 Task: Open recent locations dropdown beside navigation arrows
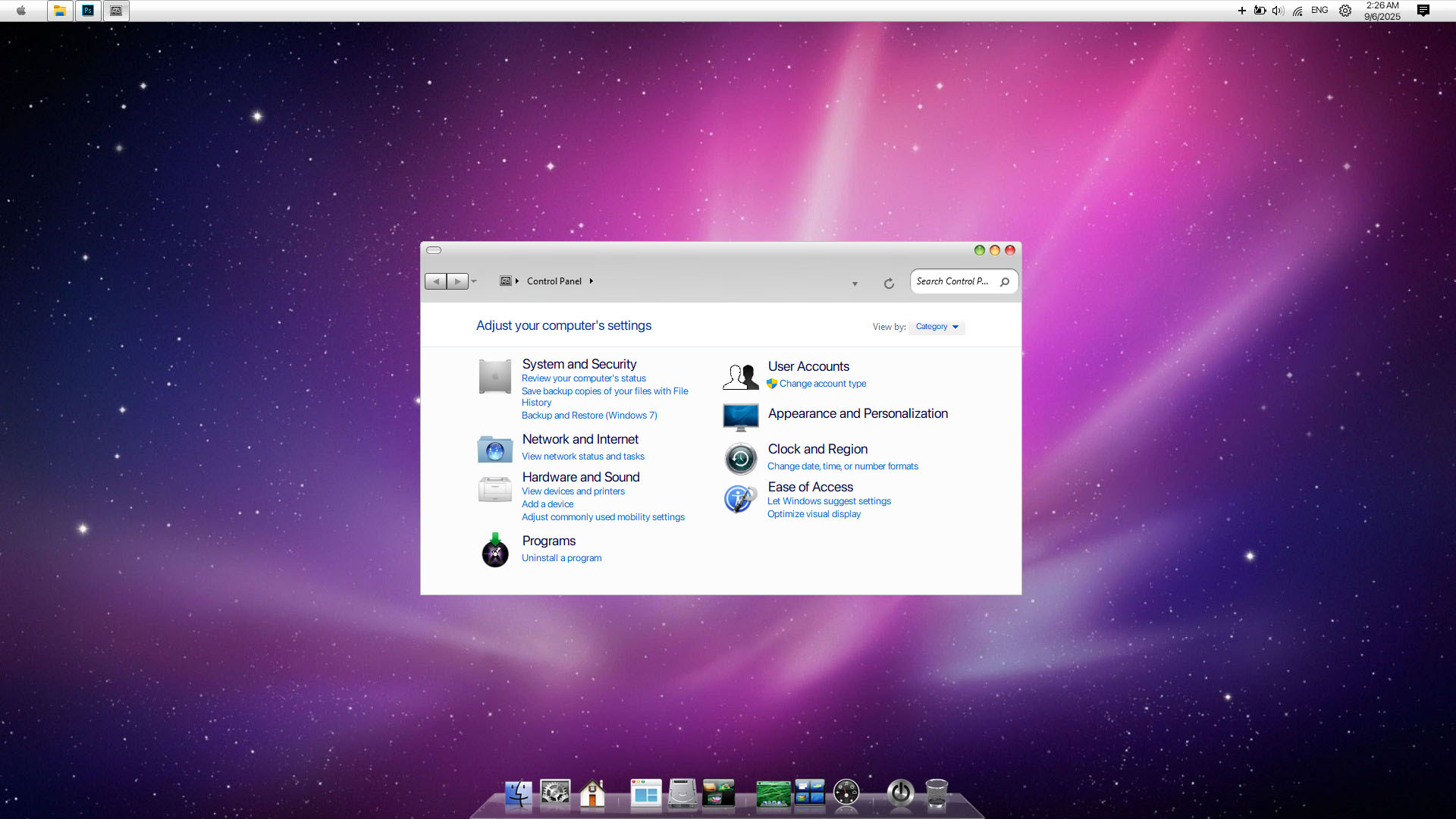point(474,281)
